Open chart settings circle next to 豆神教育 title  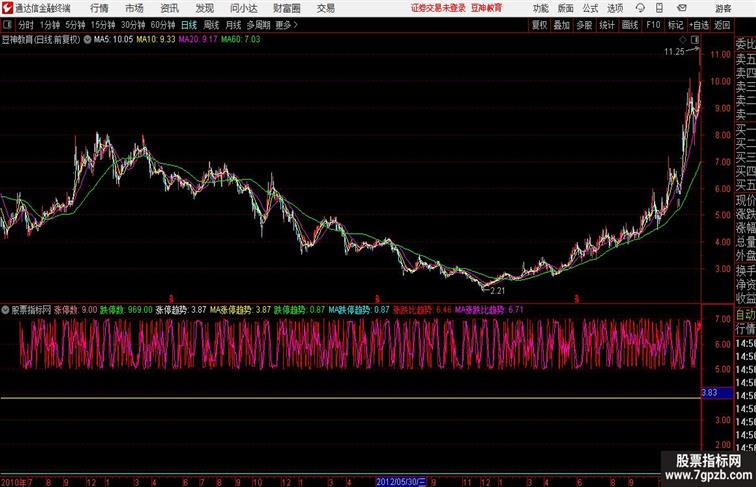[x=87, y=40]
